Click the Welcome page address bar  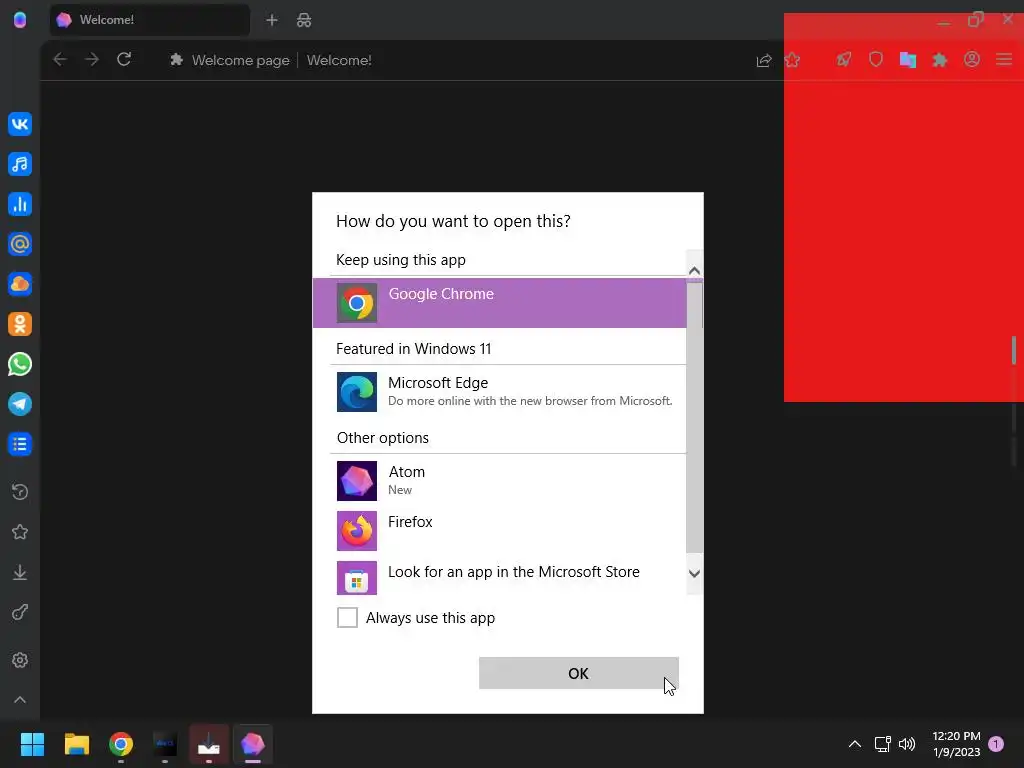[457, 60]
